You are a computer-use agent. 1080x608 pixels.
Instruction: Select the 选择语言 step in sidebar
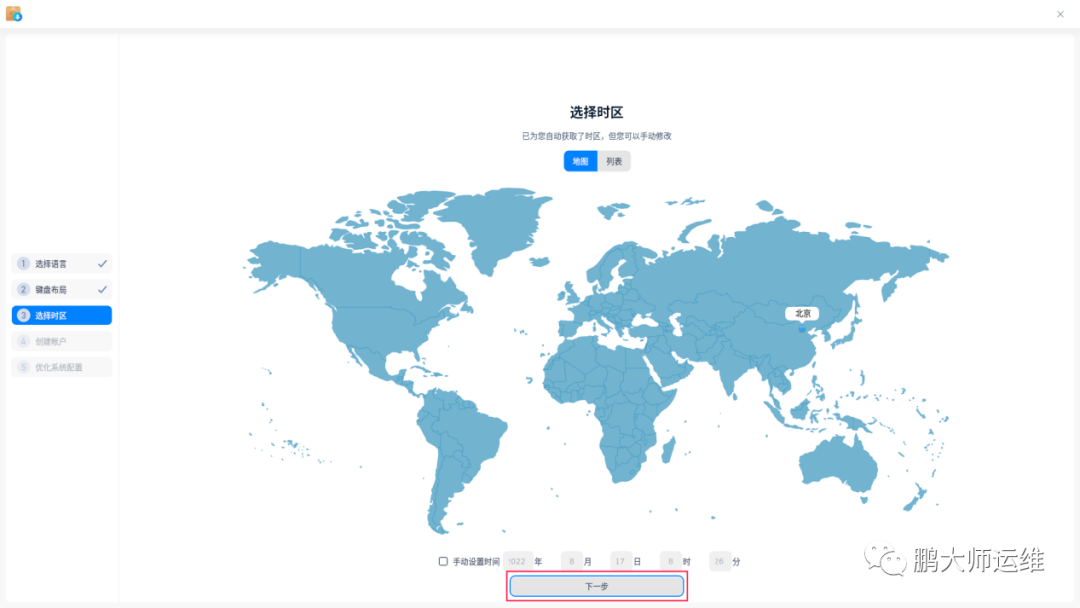(x=62, y=264)
